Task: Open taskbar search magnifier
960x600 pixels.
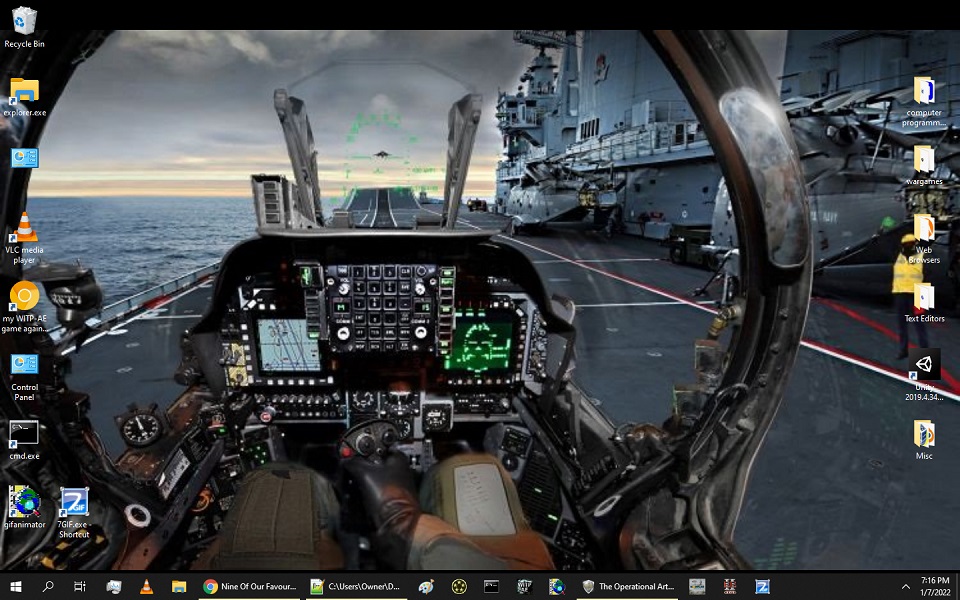Action: click(48, 586)
